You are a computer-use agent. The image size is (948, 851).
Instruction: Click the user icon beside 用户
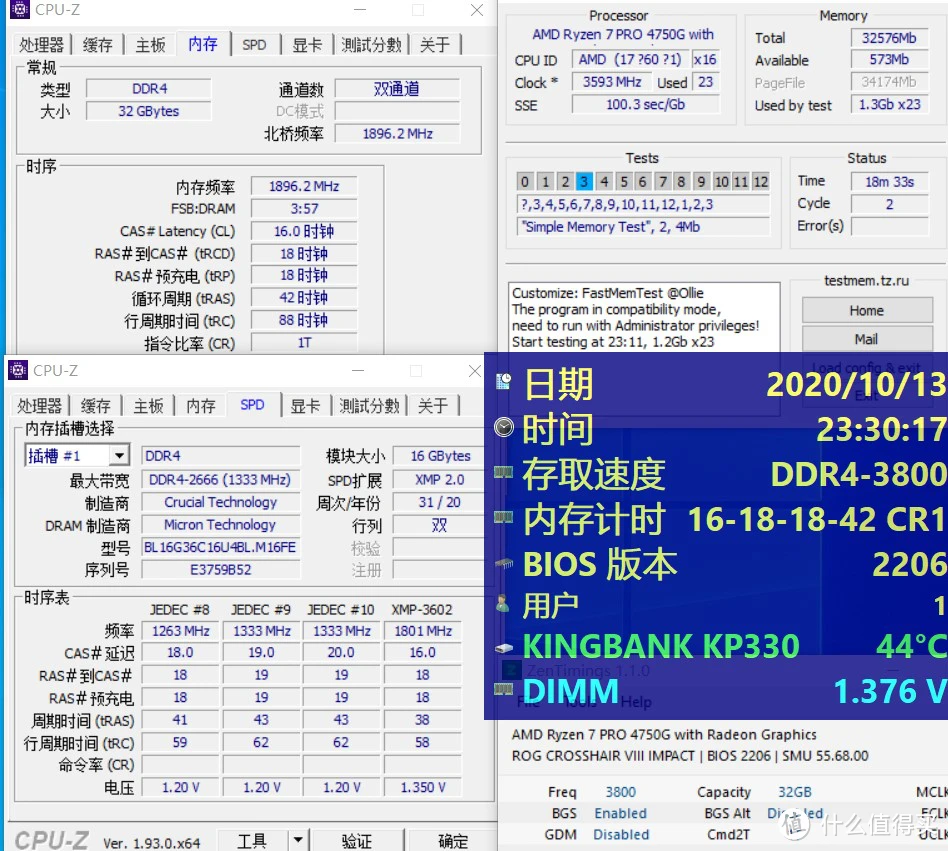click(x=504, y=603)
